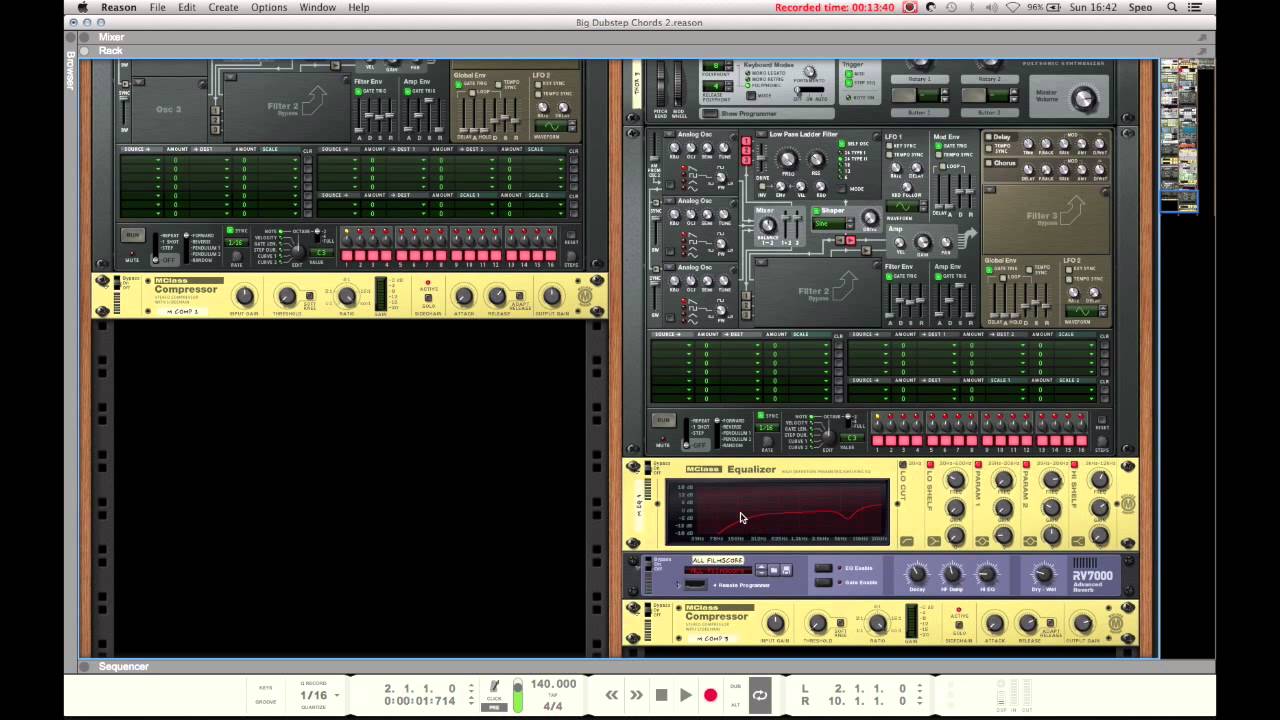Click the Thor Master Volume knob

click(x=1083, y=98)
